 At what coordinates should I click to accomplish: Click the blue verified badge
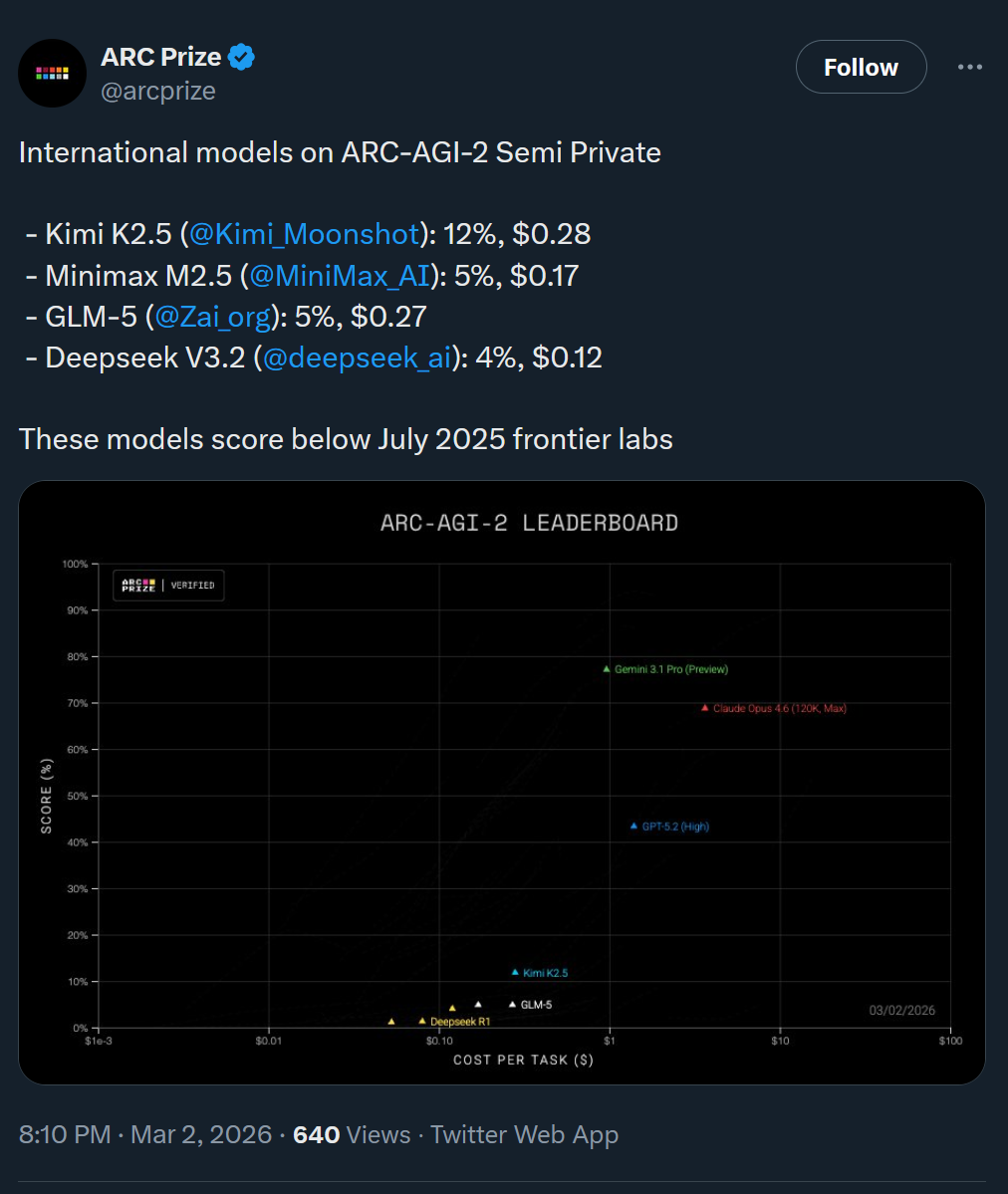(241, 58)
